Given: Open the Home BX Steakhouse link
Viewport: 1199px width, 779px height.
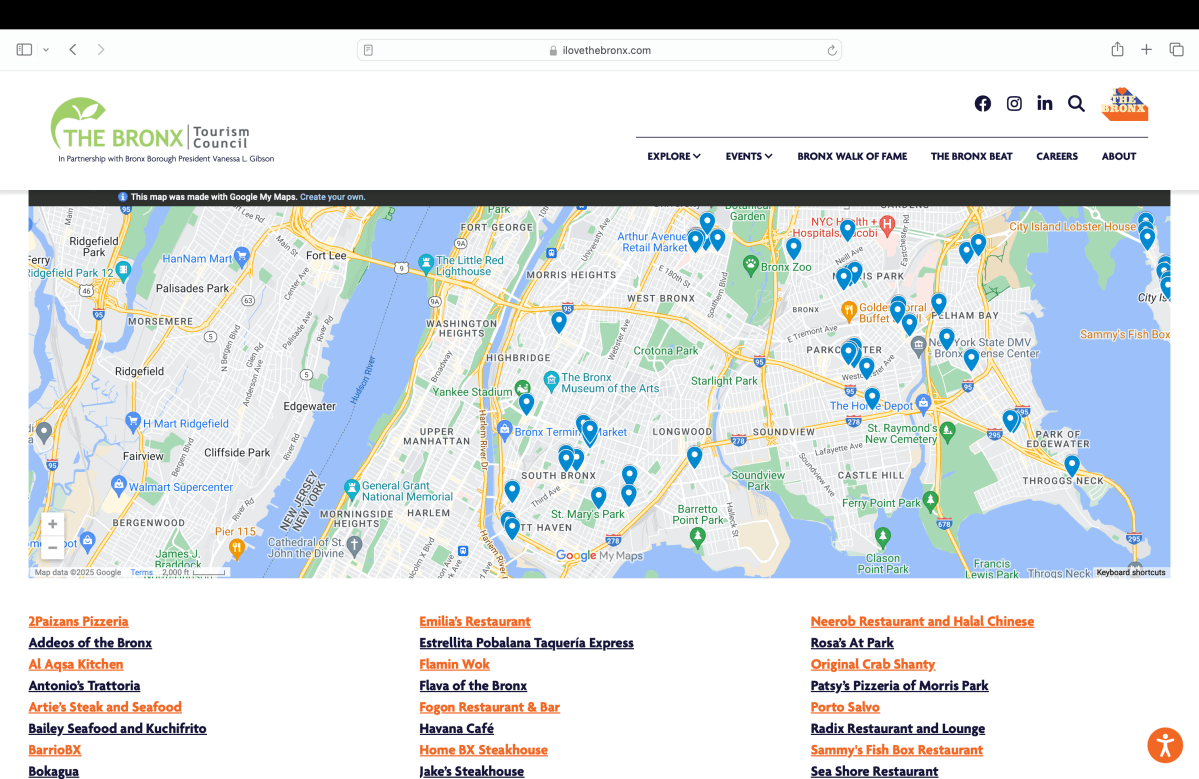Looking at the screenshot, I should (x=483, y=750).
